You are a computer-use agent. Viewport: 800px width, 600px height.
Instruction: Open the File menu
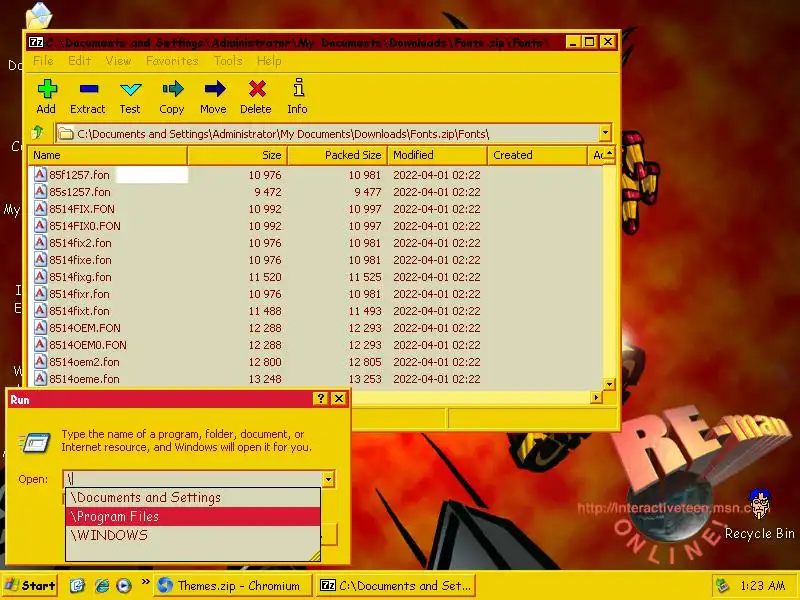pyautogui.click(x=43, y=61)
